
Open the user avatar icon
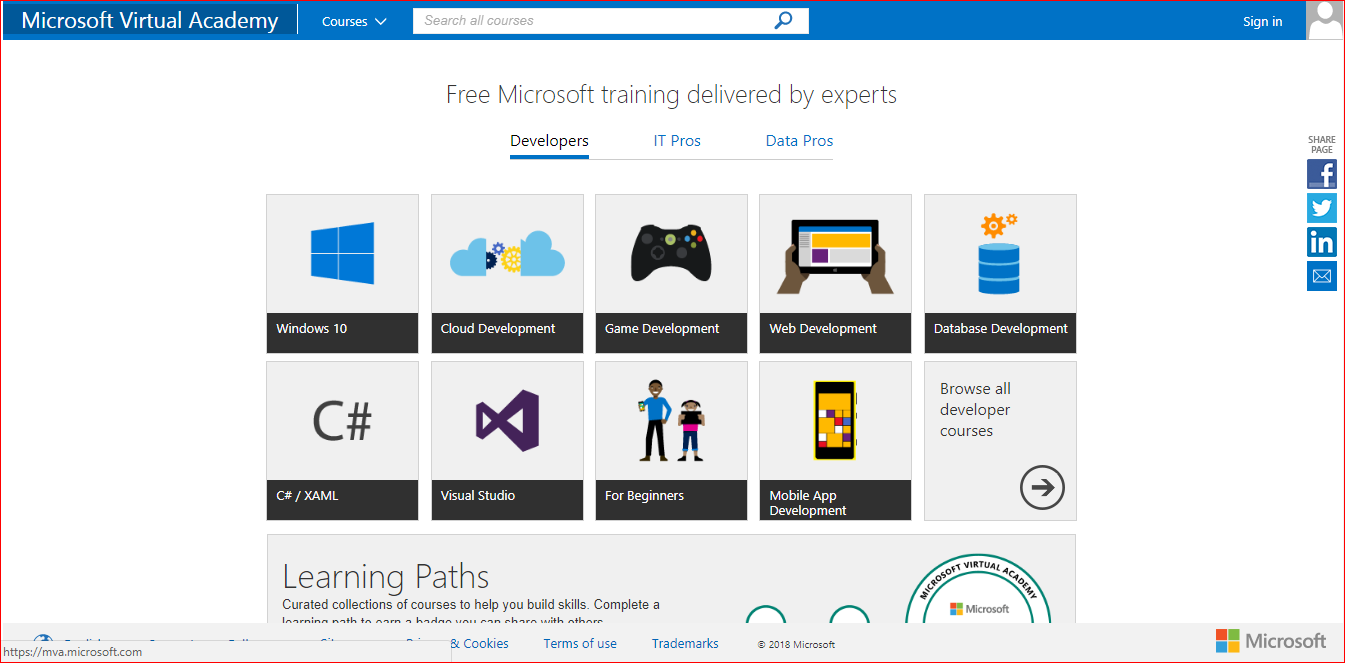pos(1325,20)
